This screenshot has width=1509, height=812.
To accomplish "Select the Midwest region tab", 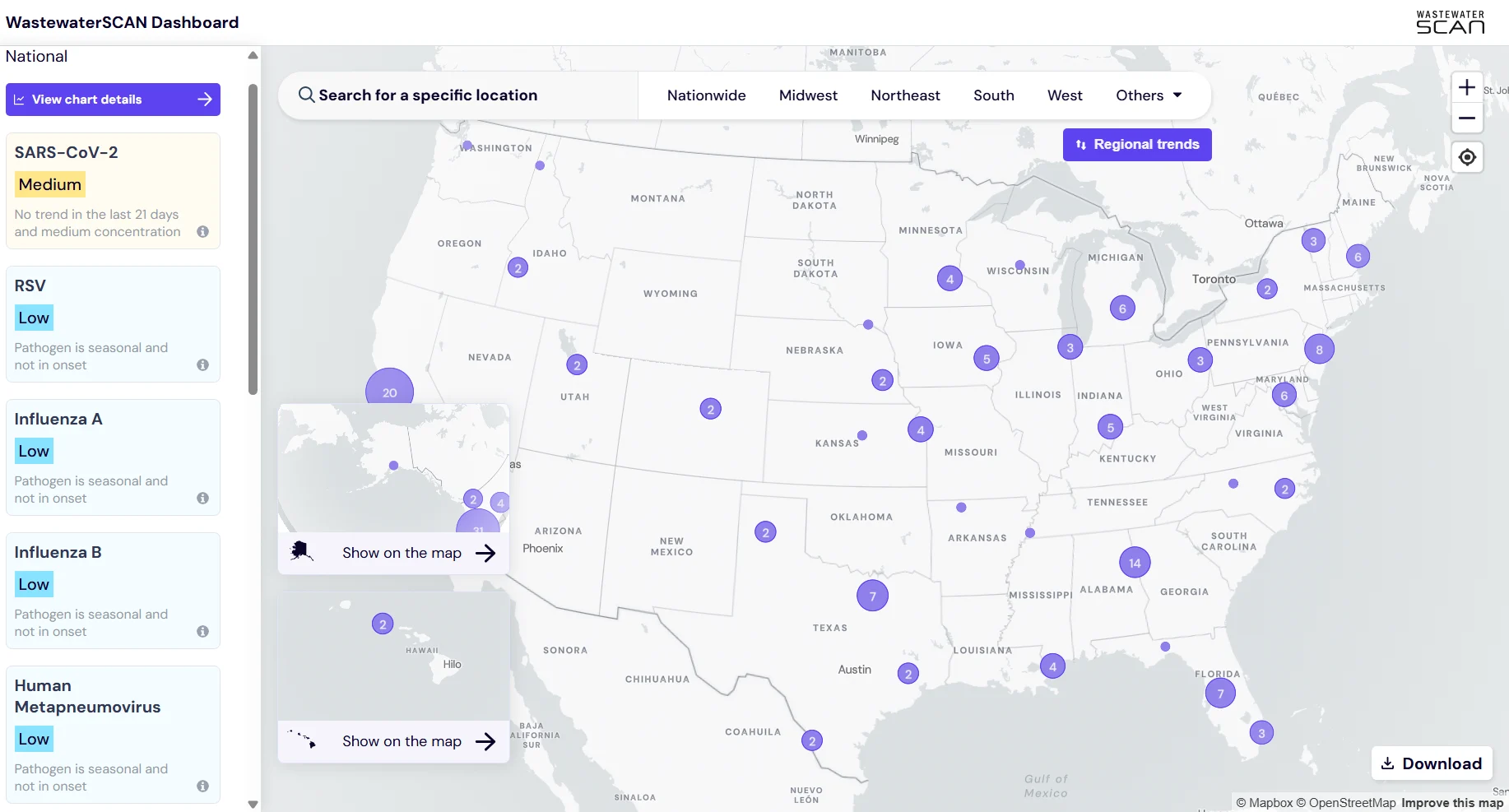I will 808,95.
